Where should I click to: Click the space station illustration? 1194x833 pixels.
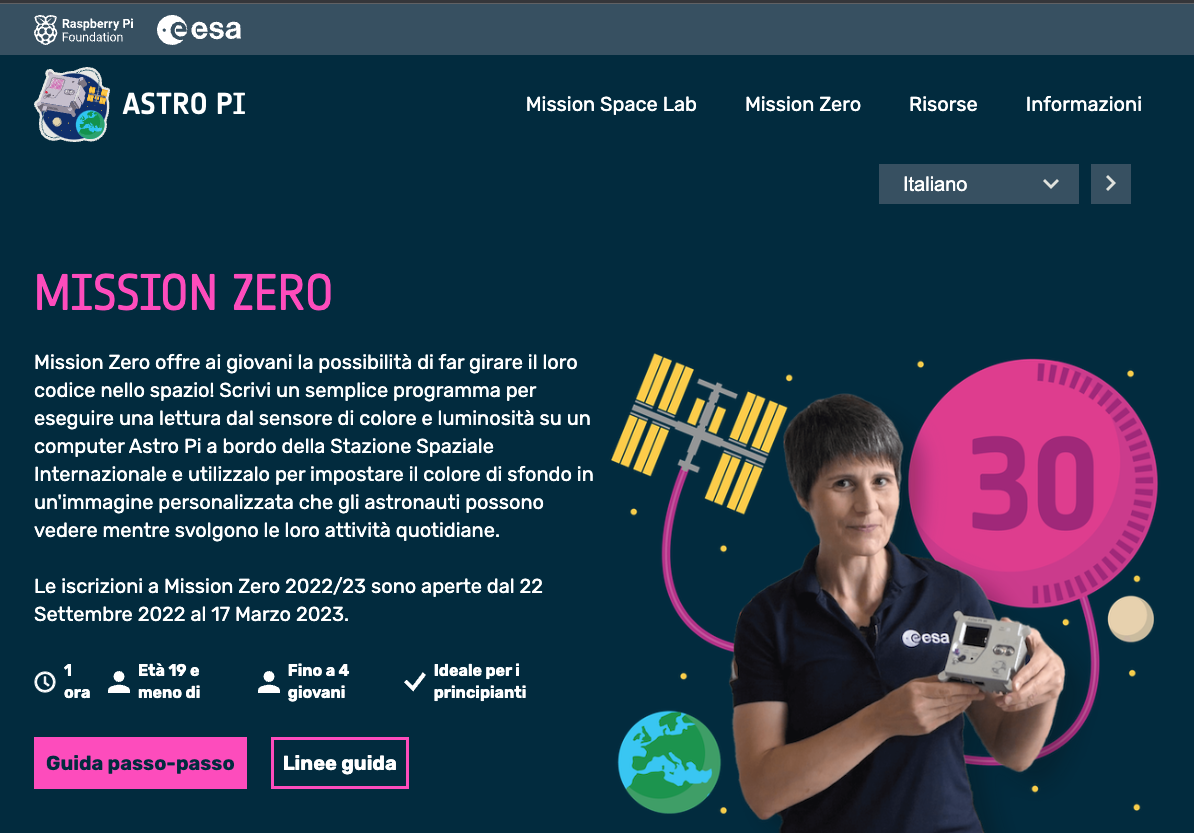click(699, 432)
